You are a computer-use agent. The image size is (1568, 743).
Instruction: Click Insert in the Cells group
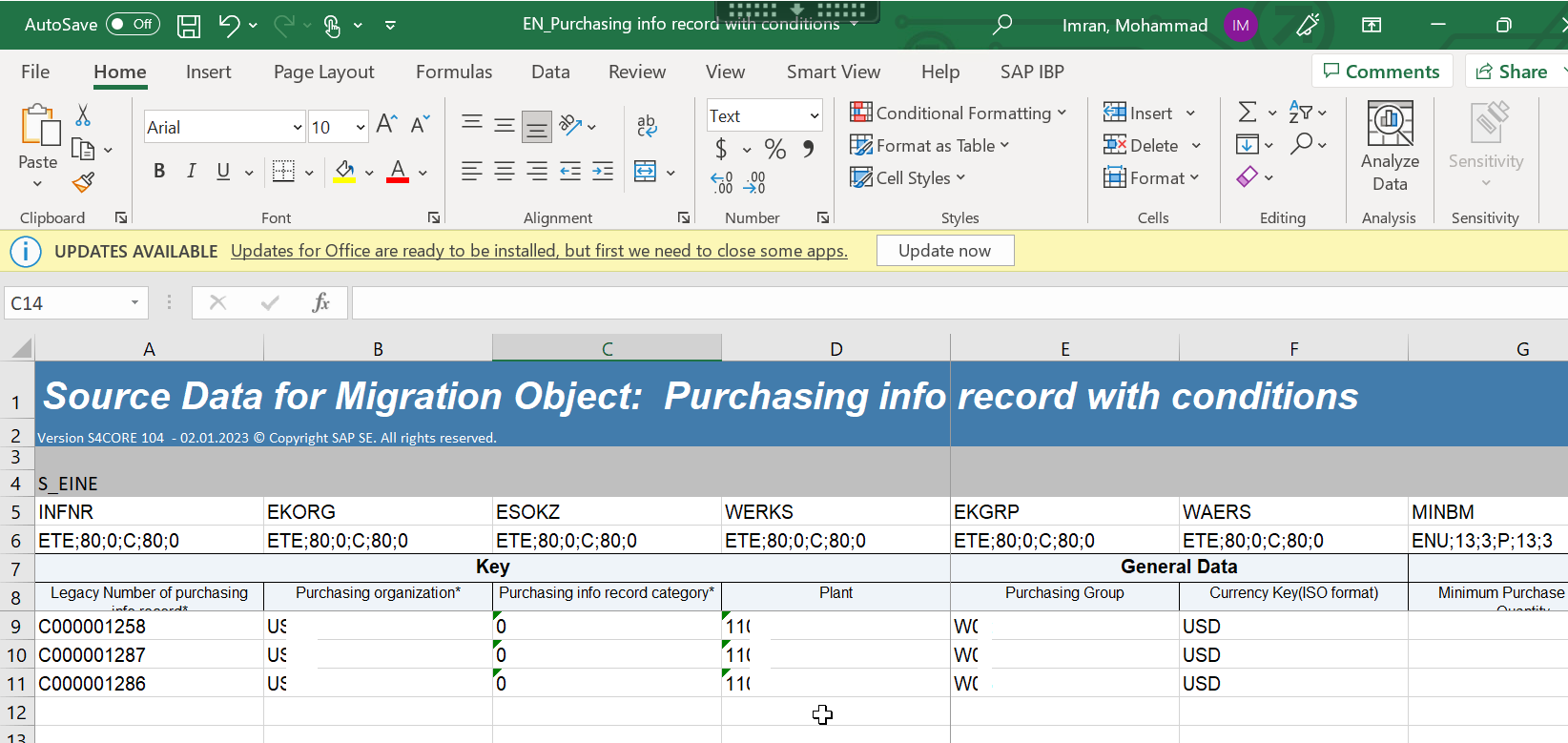tap(1138, 113)
